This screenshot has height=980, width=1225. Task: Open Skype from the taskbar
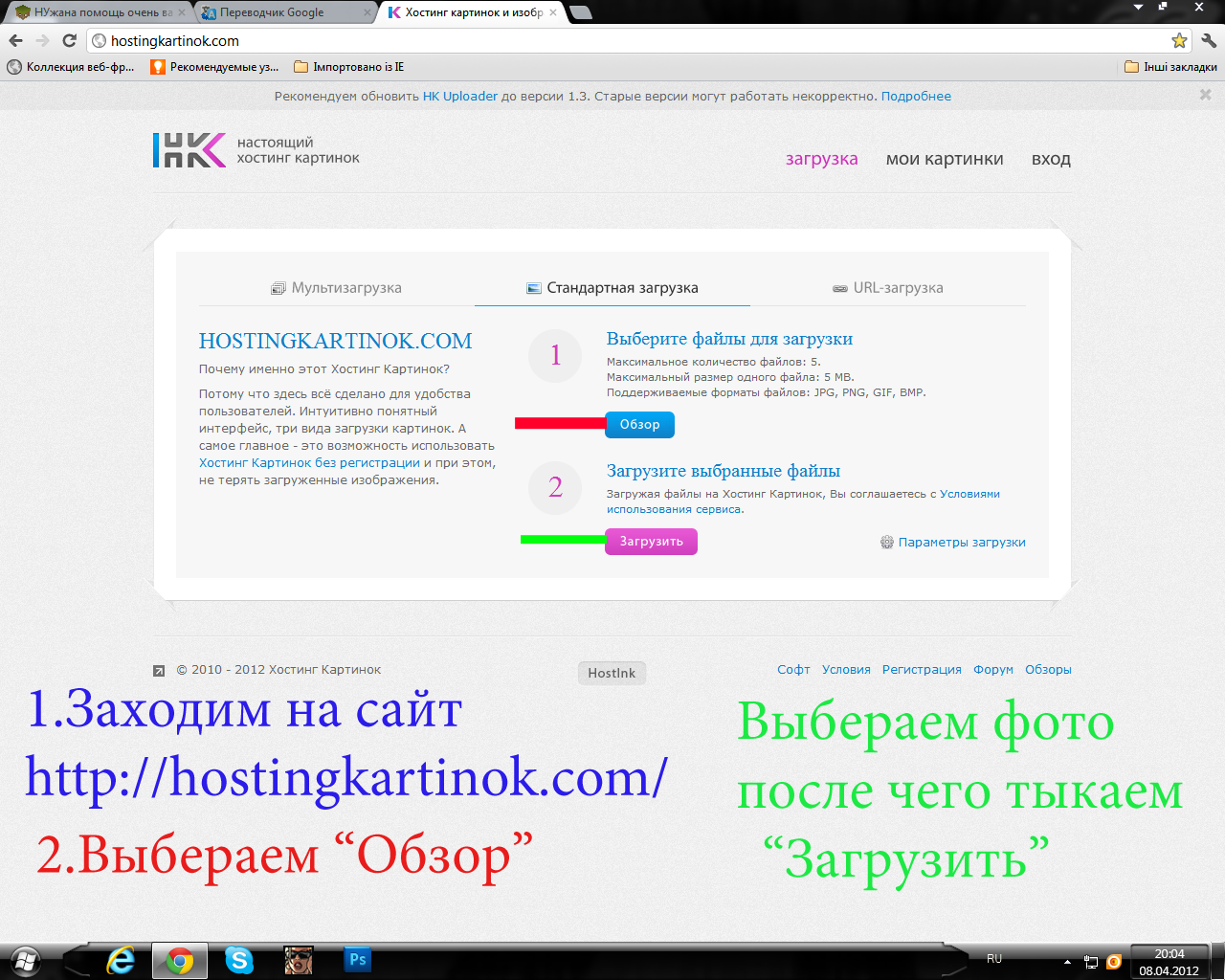[x=238, y=960]
